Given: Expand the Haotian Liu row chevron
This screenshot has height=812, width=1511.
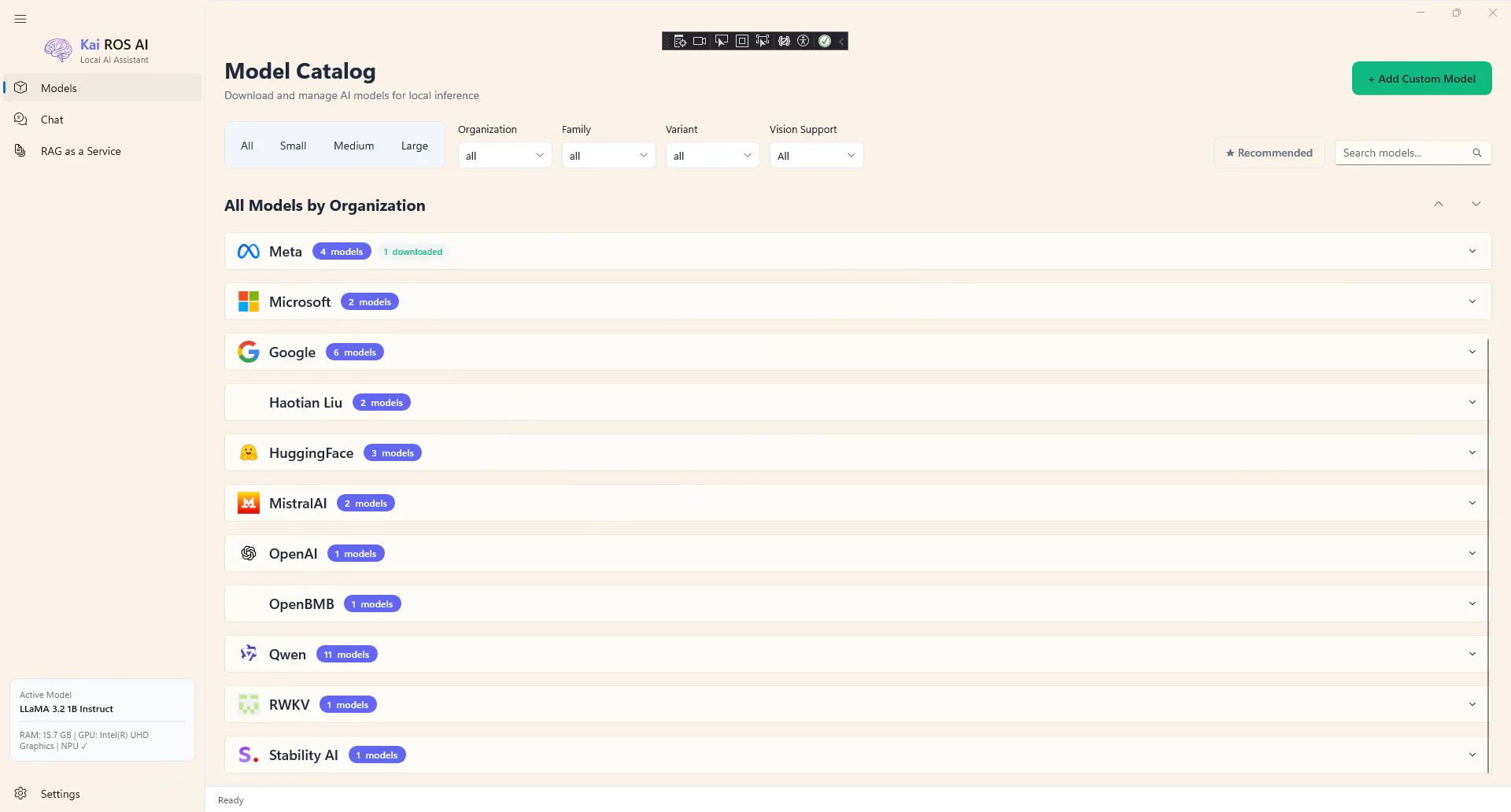Looking at the screenshot, I should click(x=1472, y=402).
